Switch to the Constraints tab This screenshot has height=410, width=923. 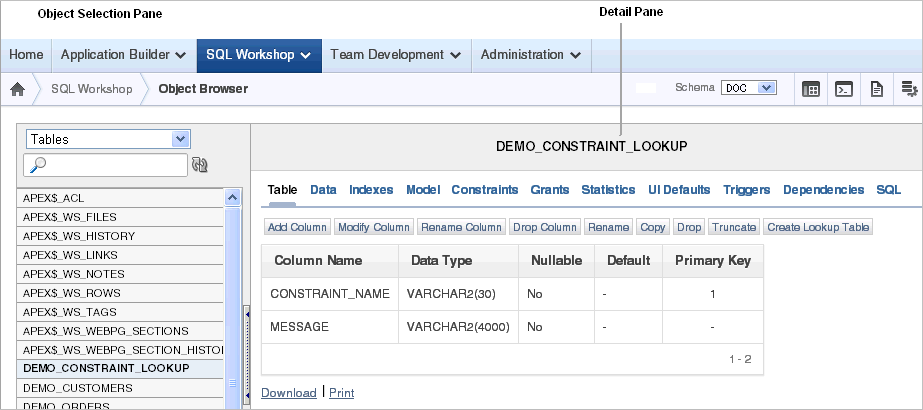(x=484, y=189)
